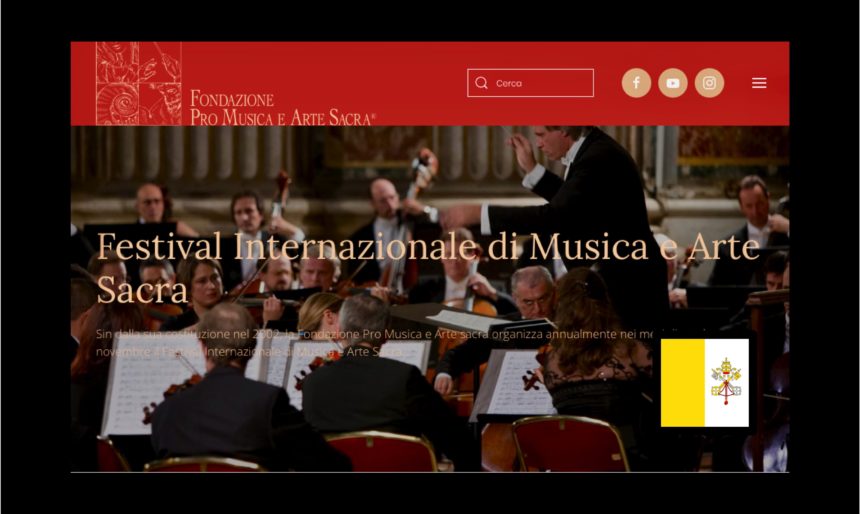
Task: Open the YouTube channel icon
Action: [x=673, y=83]
